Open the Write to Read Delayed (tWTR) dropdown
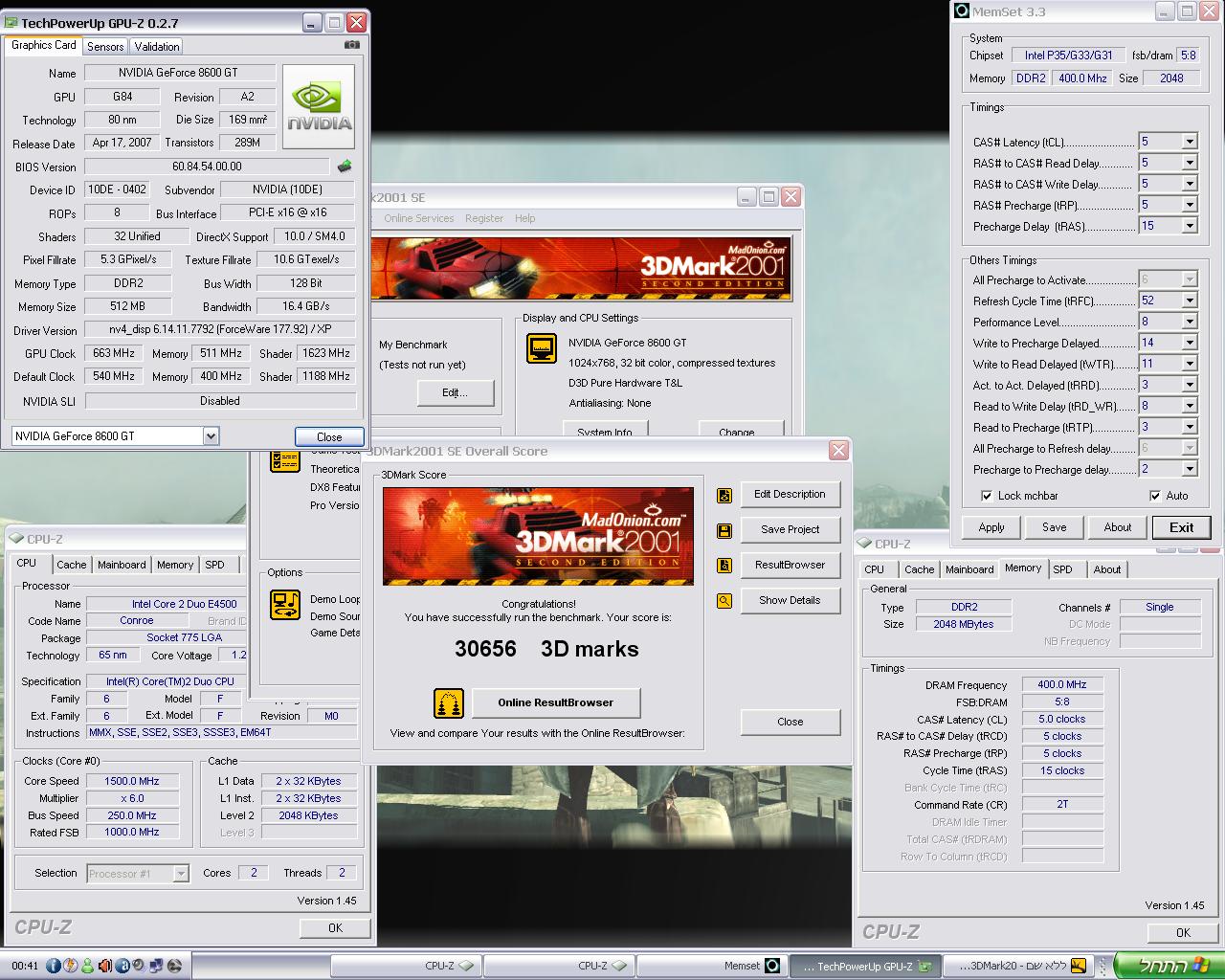Viewport: 1225px width, 980px height. click(1190, 364)
